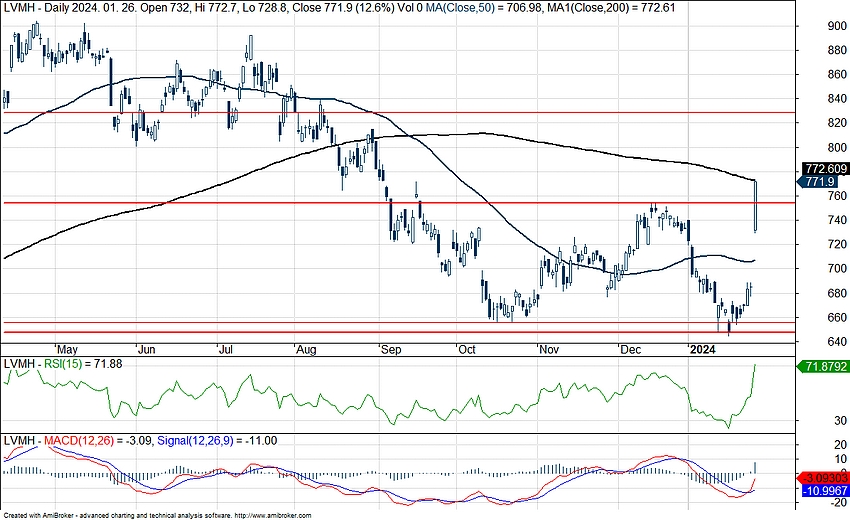Select the Sep marker on the time axis

[390, 351]
